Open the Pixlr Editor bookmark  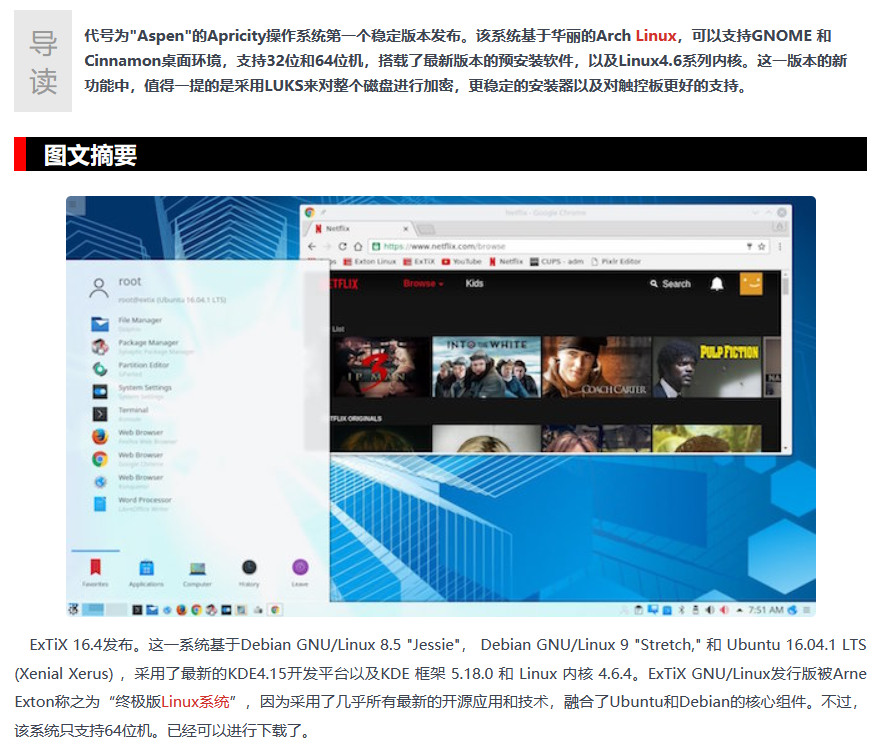click(616, 262)
